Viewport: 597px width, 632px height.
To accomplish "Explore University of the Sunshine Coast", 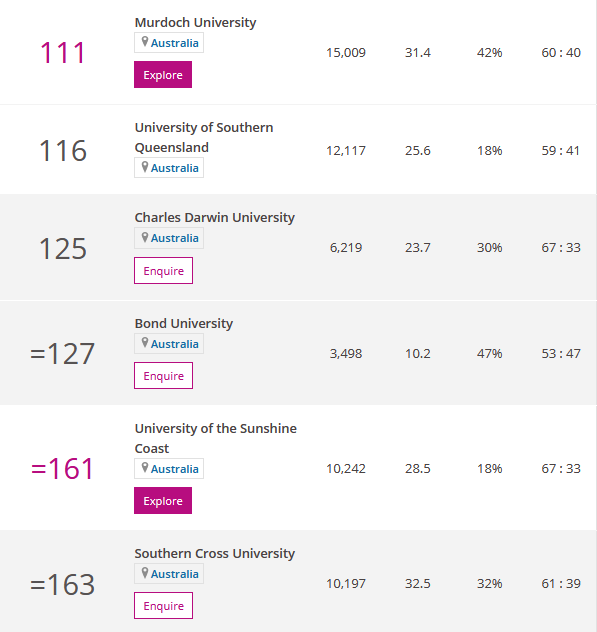I will (x=163, y=501).
